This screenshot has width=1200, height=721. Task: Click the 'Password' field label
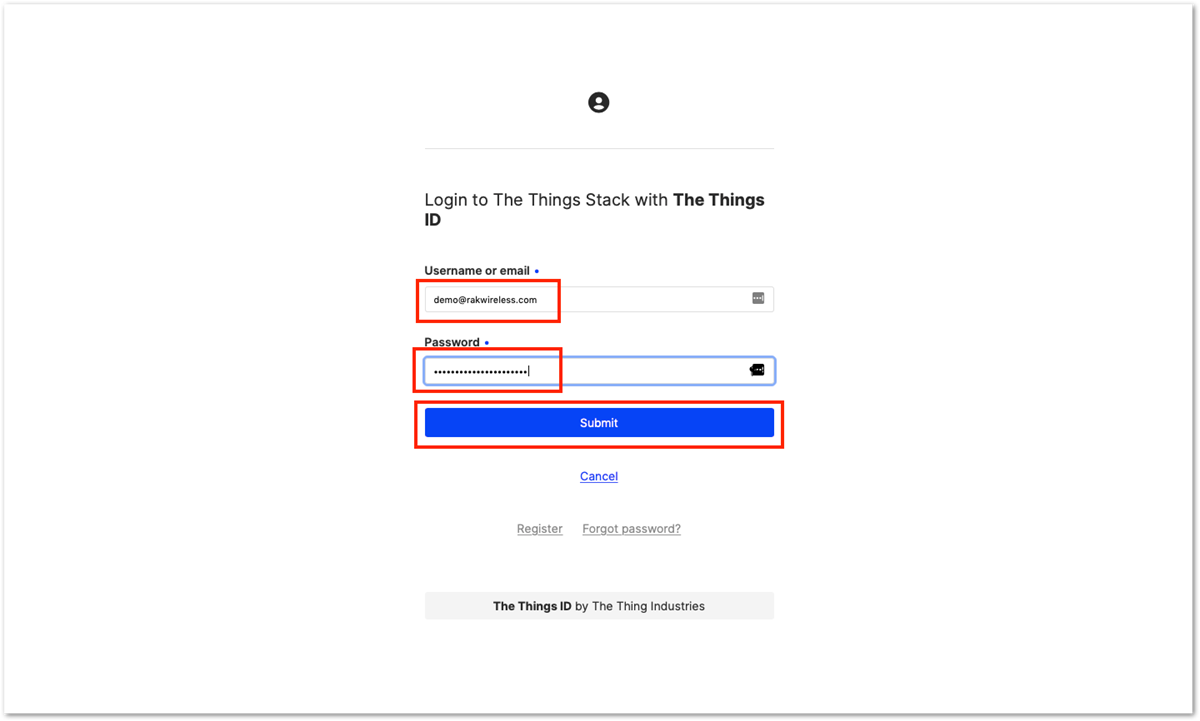point(452,342)
